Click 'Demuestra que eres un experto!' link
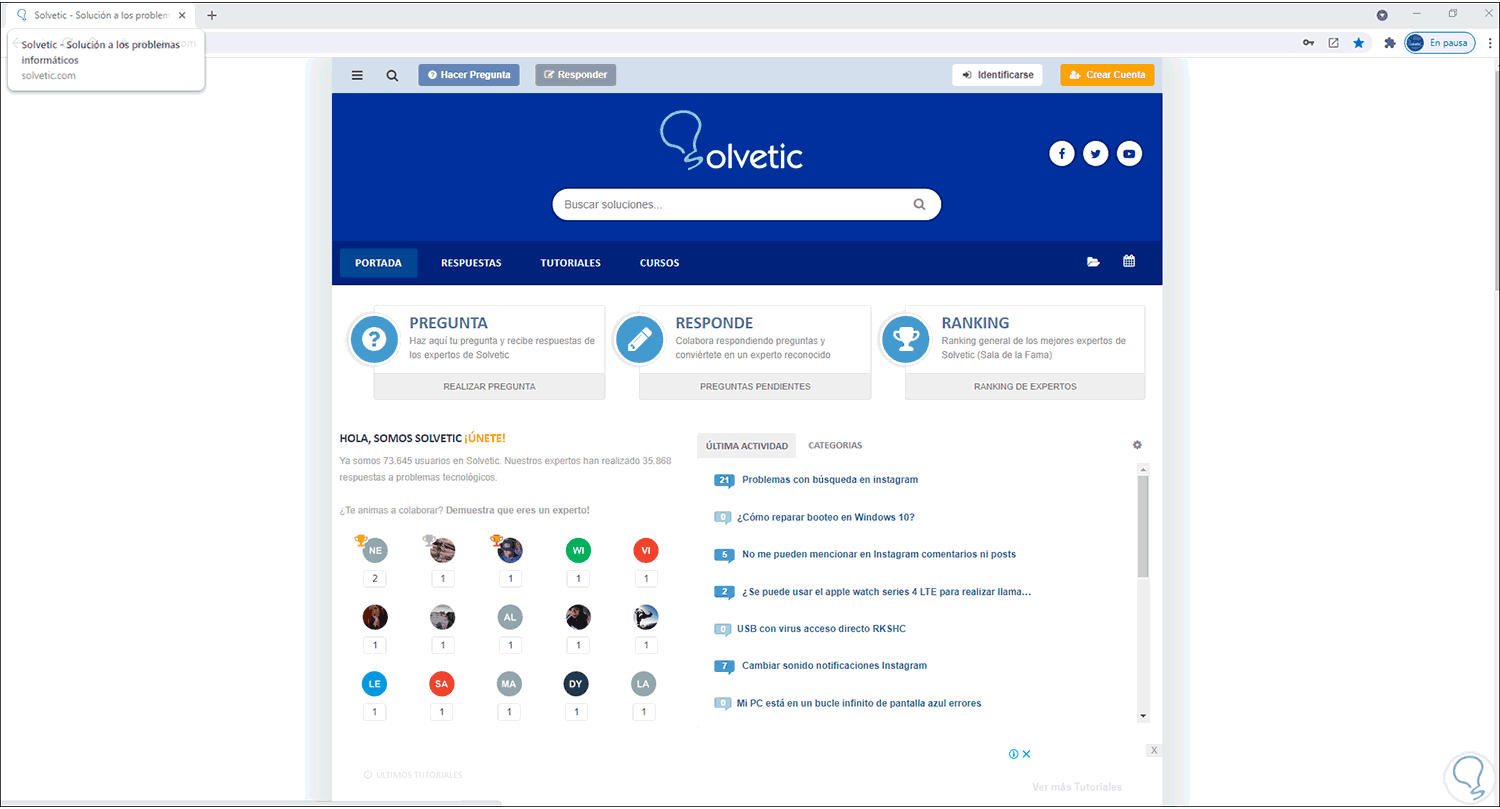This screenshot has height=809, width=1500. click(x=518, y=510)
